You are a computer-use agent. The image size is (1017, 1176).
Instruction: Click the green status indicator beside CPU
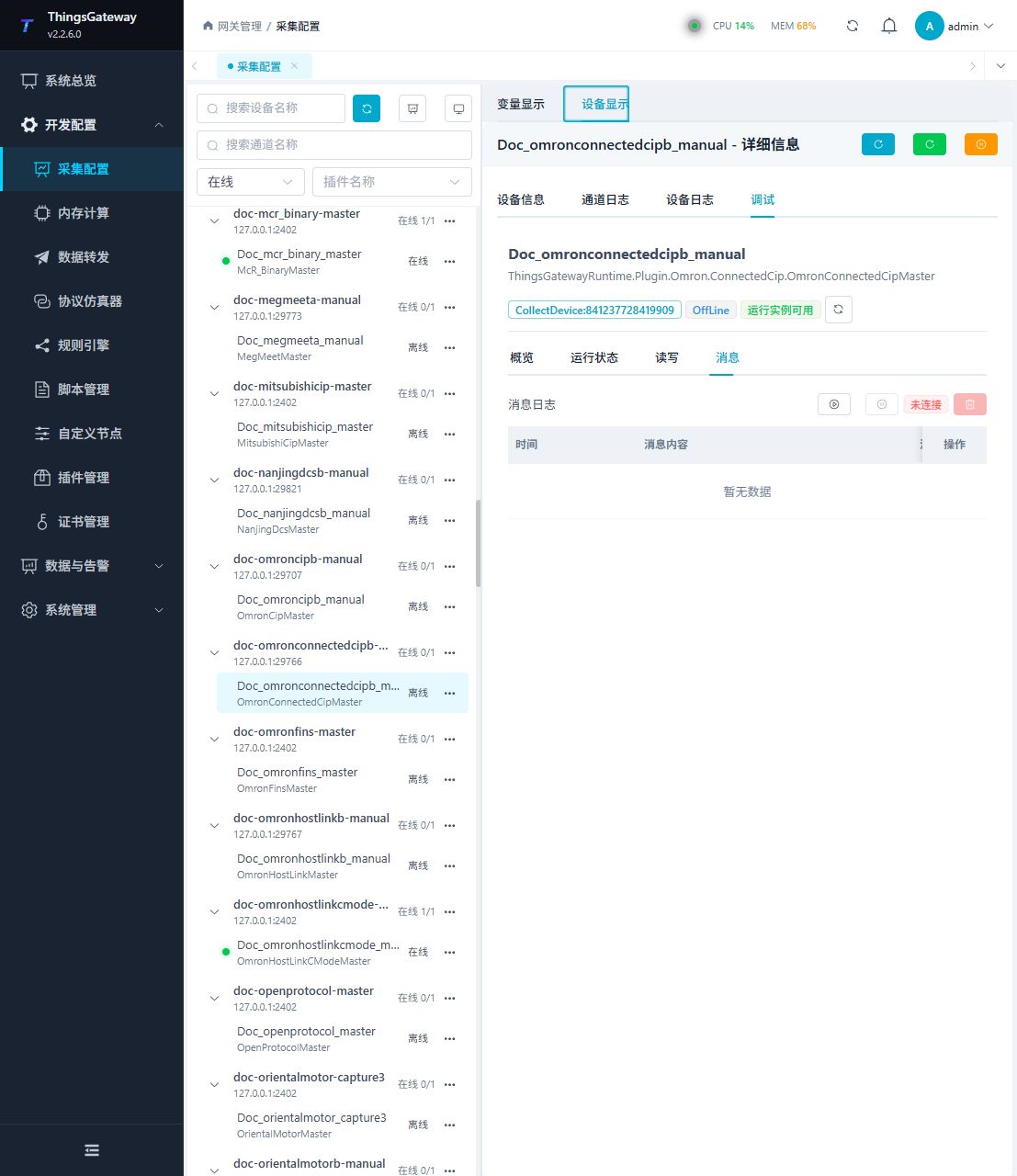[695, 26]
